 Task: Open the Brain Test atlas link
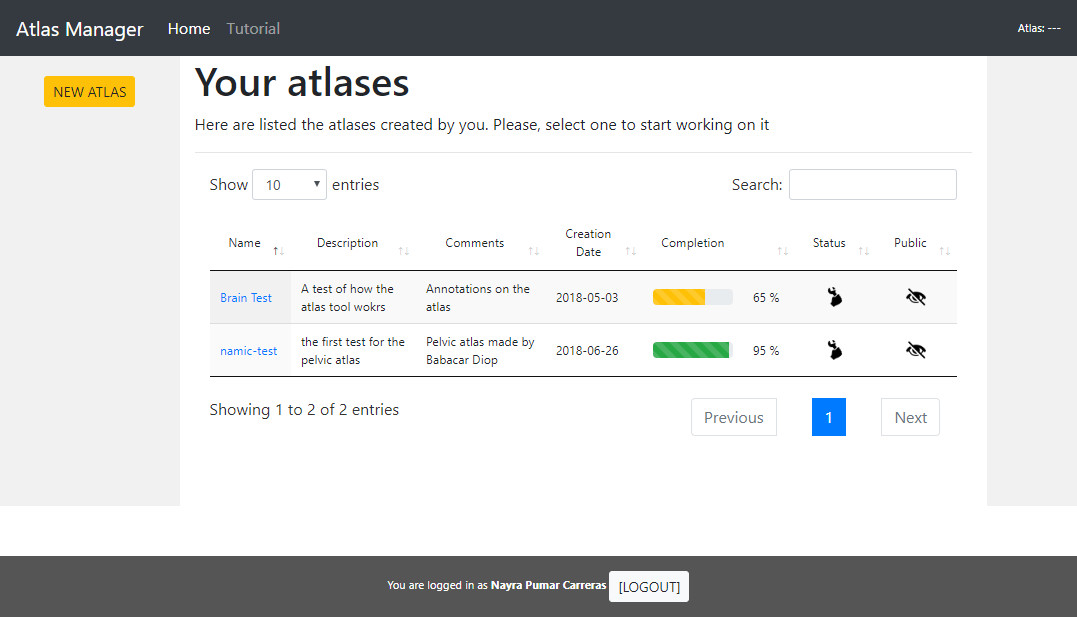pos(246,298)
